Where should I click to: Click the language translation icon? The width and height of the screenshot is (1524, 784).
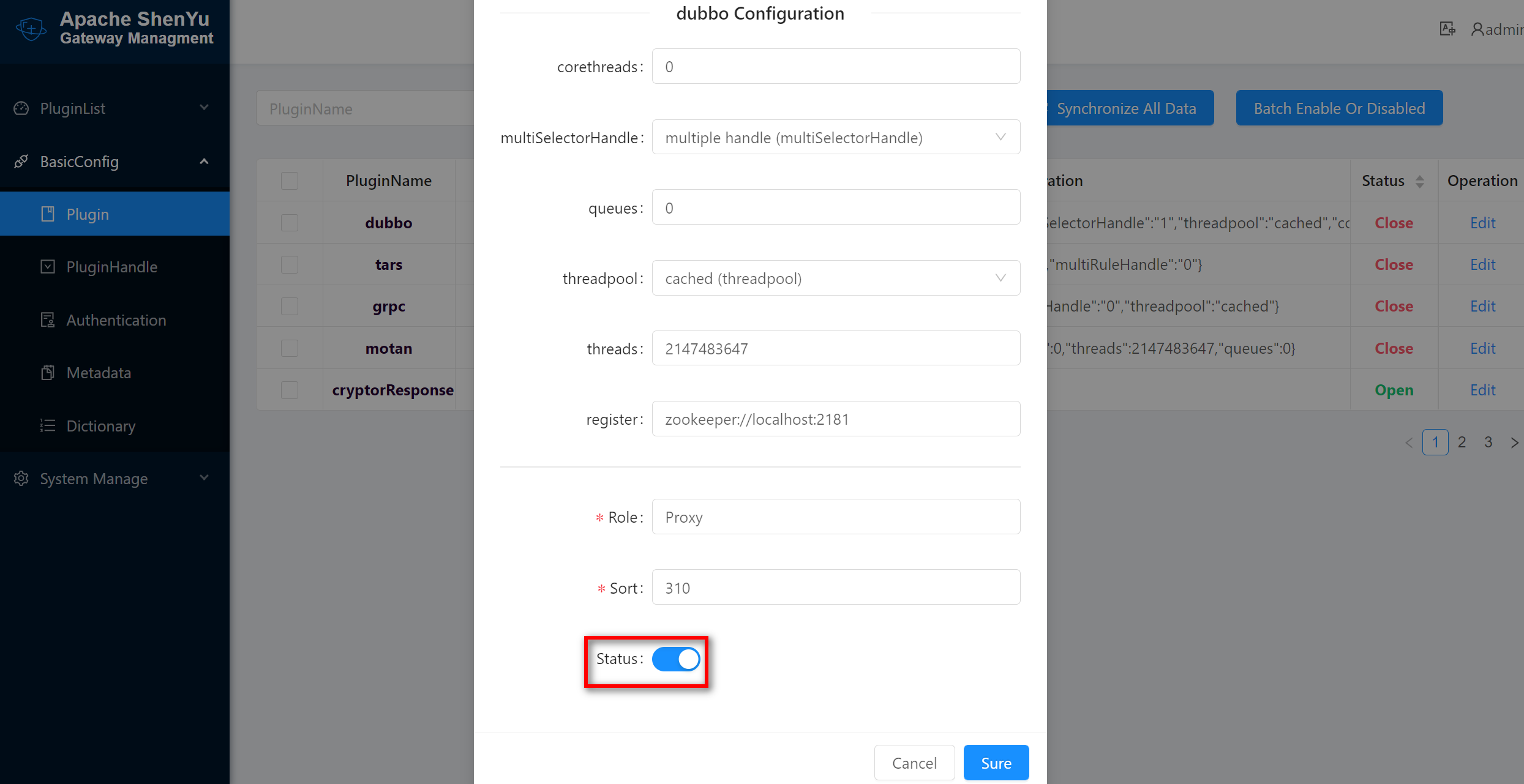click(x=1447, y=29)
